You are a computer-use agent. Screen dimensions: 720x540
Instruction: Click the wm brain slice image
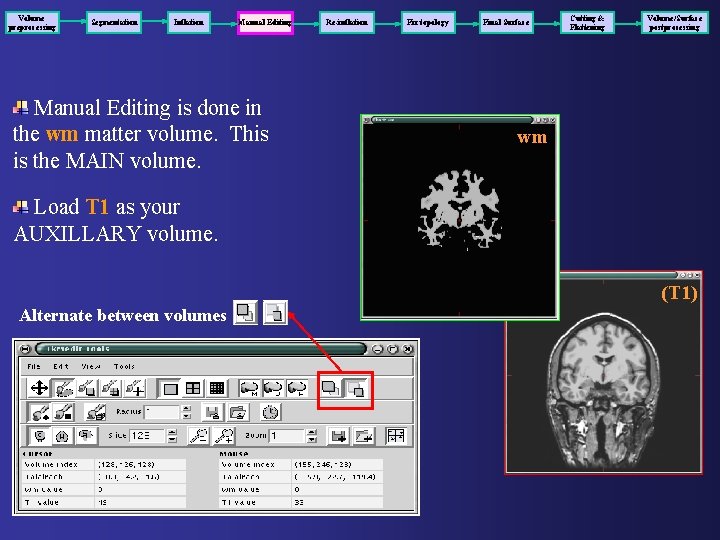pyautogui.click(x=460, y=219)
